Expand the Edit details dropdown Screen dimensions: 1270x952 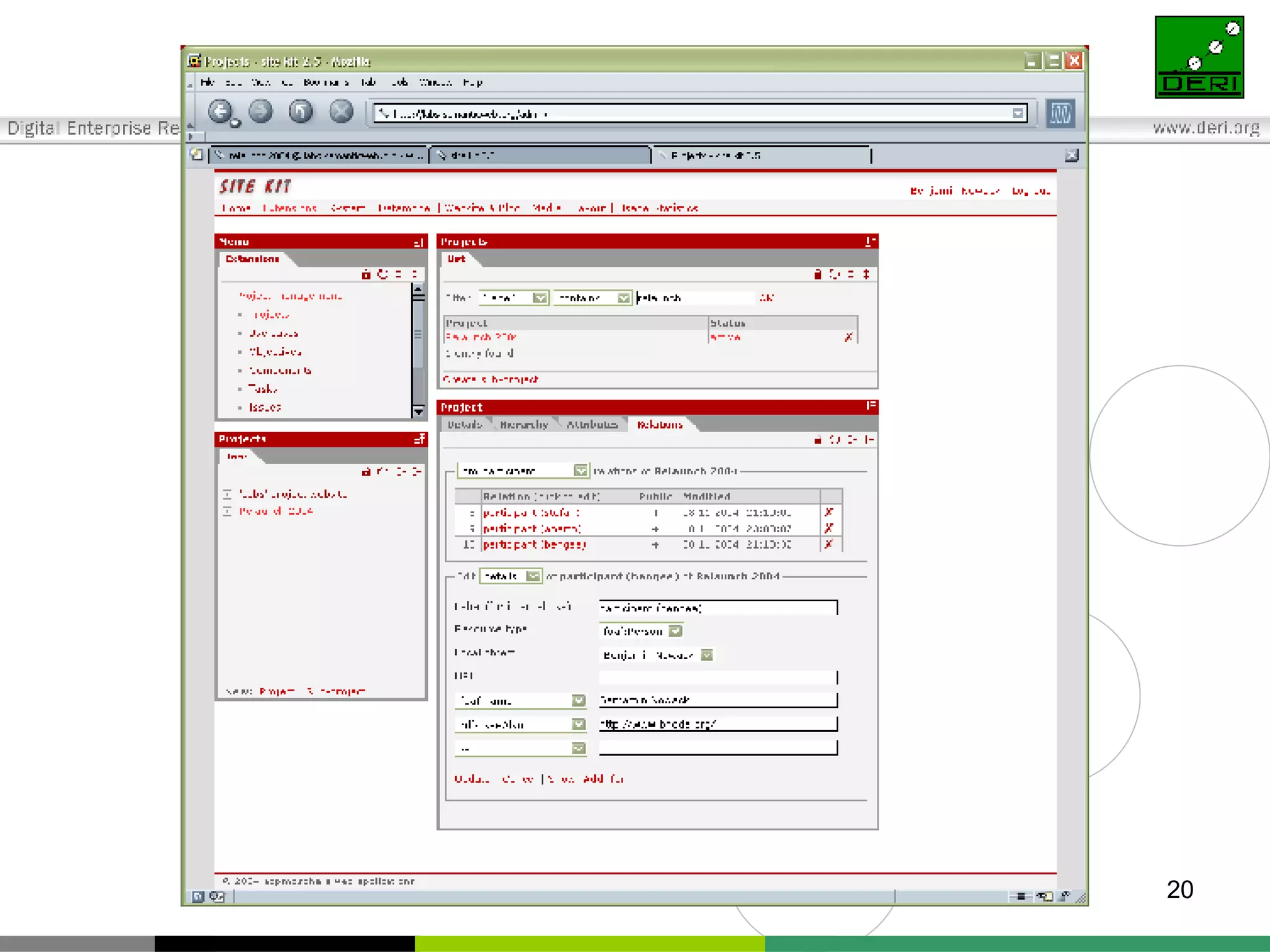533,576
